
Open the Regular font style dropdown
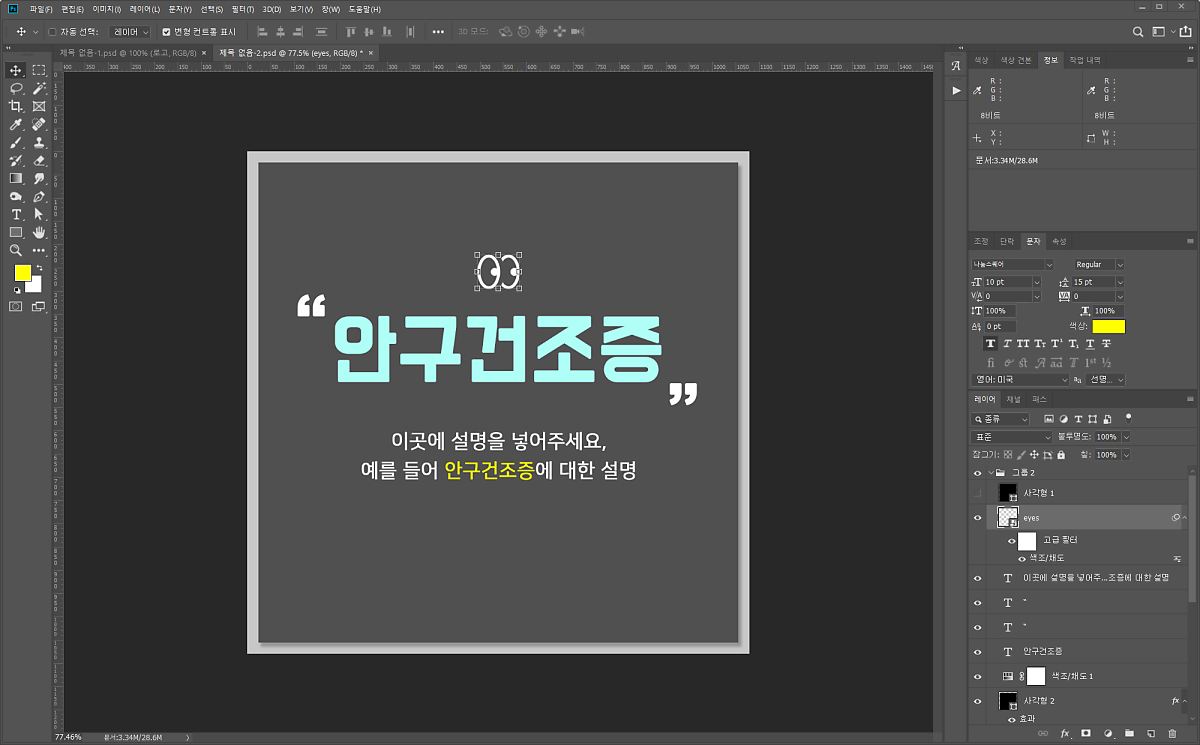tap(1098, 265)
